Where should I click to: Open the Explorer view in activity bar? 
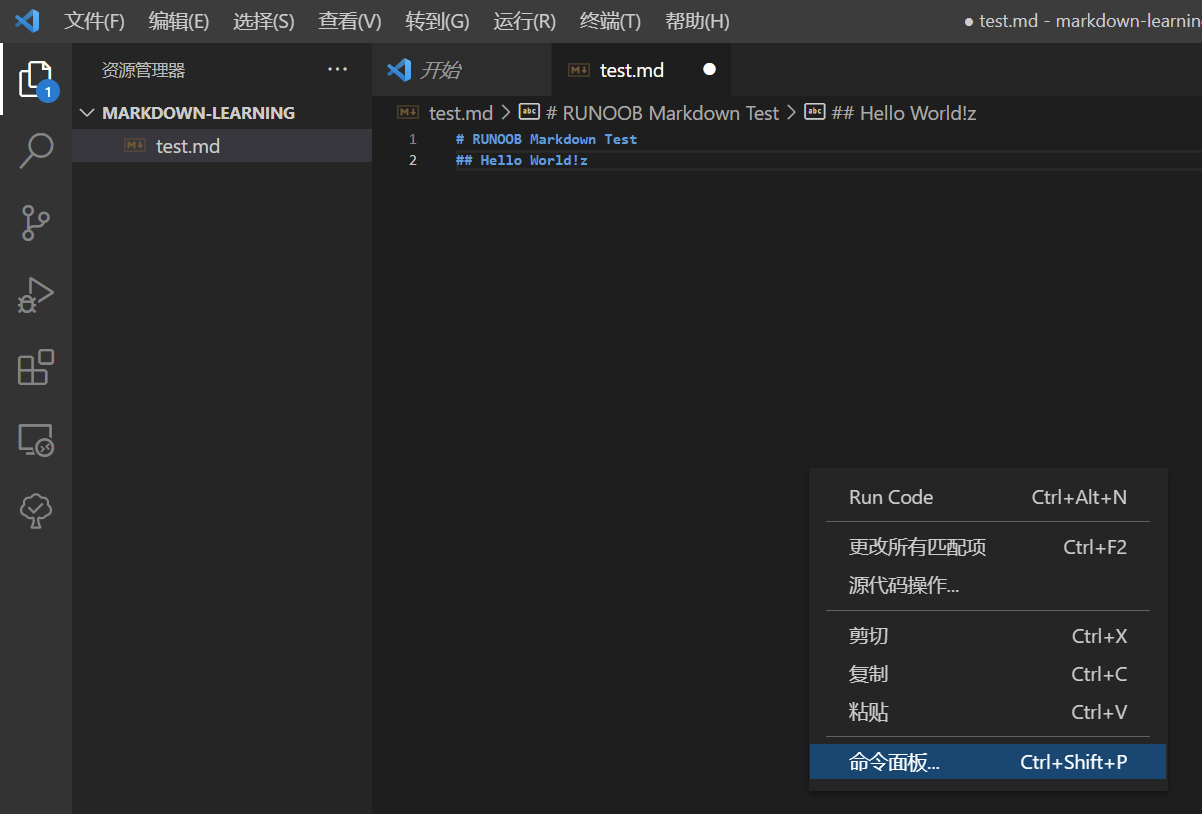click(36, 80)
